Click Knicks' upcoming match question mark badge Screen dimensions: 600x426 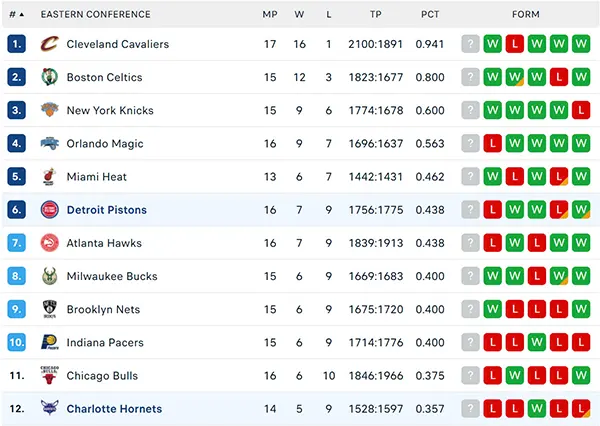pyautogui.click(x=470, y=110)
